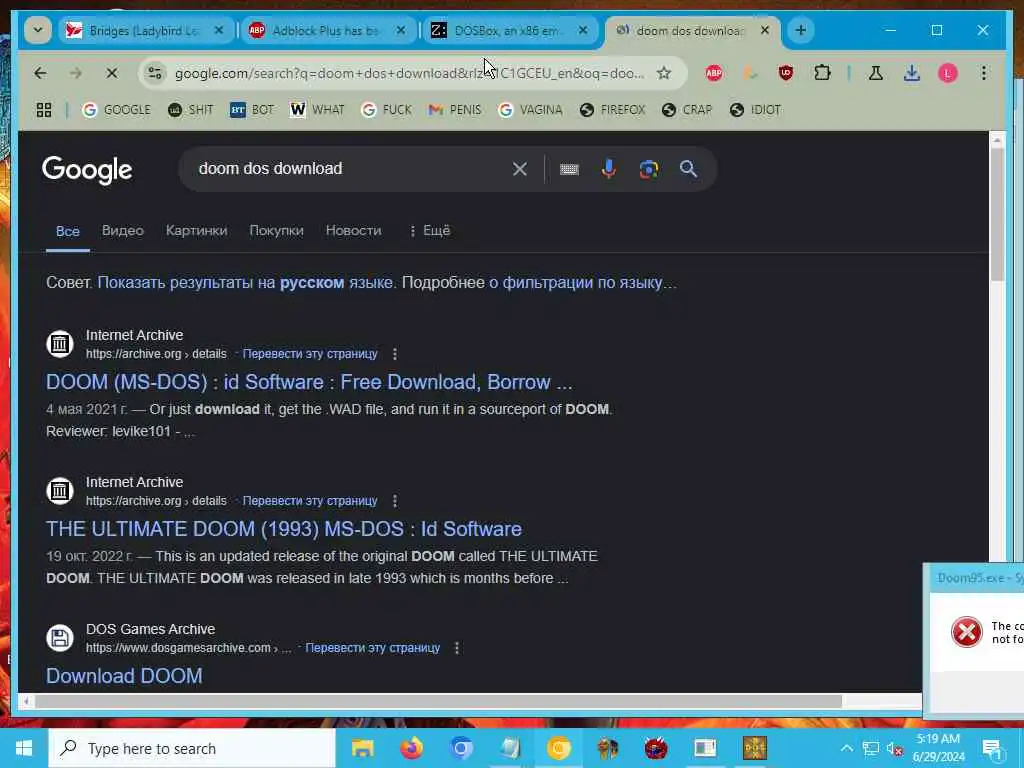
Task: Switch to the DOSBox tab
Action: coord(507,30)
